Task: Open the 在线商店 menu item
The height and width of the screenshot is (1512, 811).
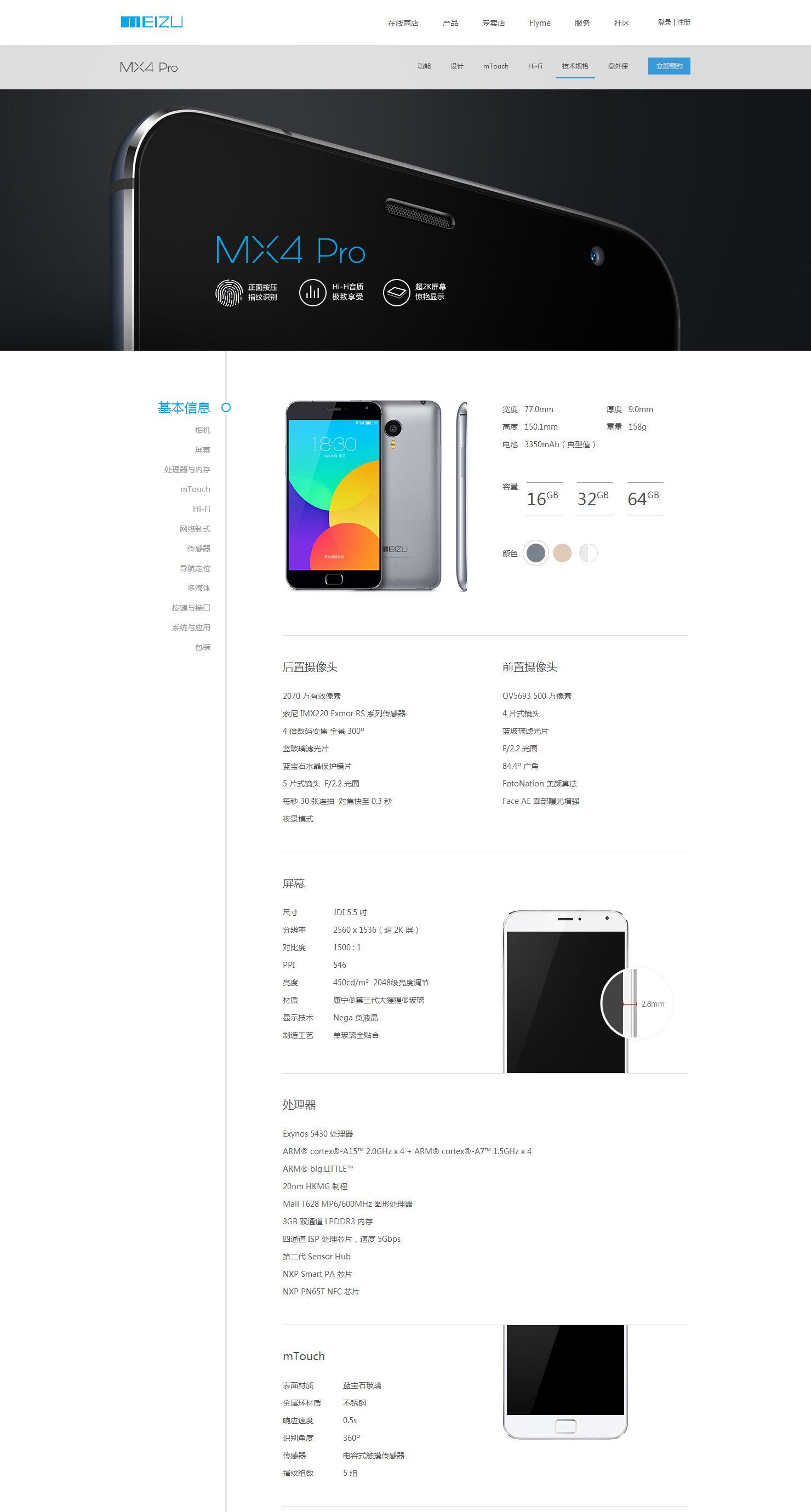Action: pyautogui.click(x=403, y=23)
